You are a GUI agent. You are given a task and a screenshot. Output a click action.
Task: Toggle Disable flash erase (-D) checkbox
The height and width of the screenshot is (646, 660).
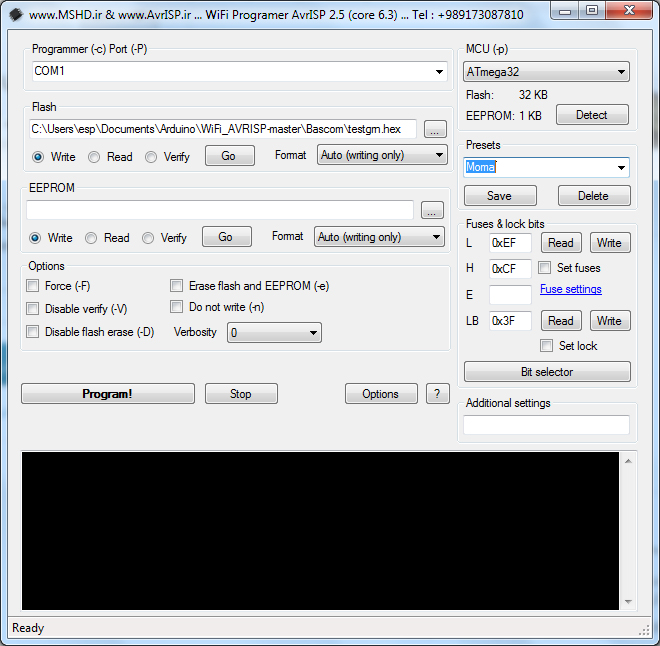click(32, 332)
